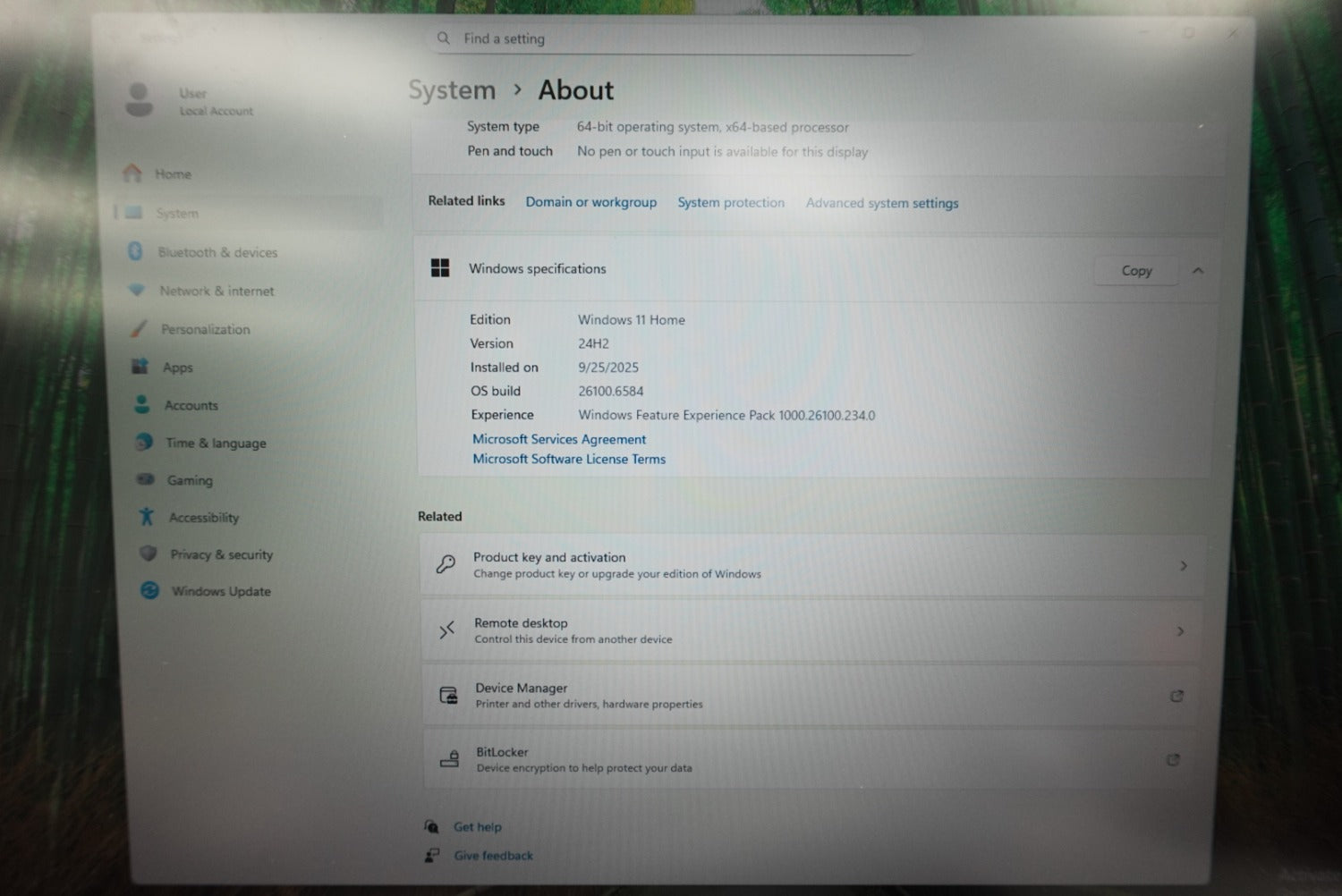
Task: Collapse the Windows specifications section
Action: 1198,270
